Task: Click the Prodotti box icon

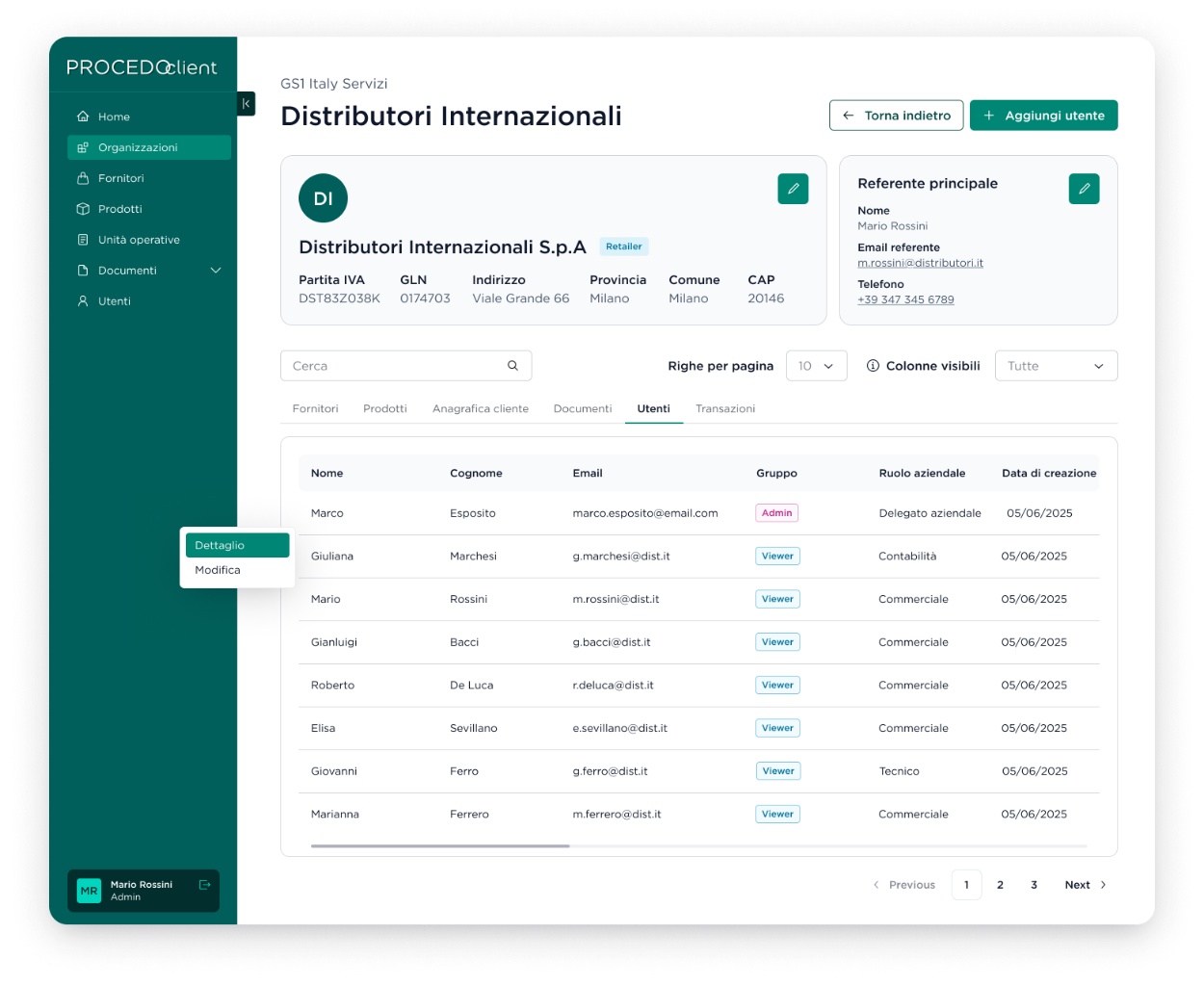Action: (x=83, y=209)
